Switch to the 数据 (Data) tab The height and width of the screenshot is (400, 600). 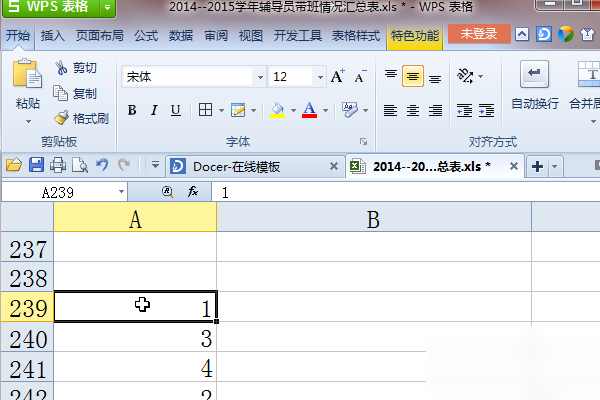181,36
